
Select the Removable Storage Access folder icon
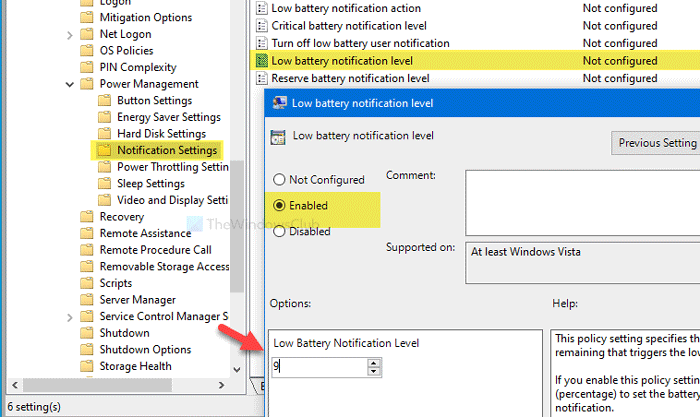(87, 266)
